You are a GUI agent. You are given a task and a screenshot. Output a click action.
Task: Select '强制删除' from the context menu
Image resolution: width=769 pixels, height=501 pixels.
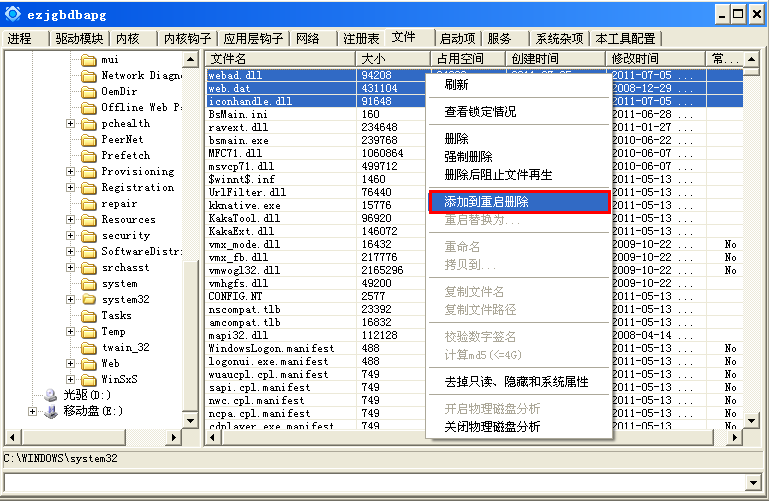click(x=468, y=157)
